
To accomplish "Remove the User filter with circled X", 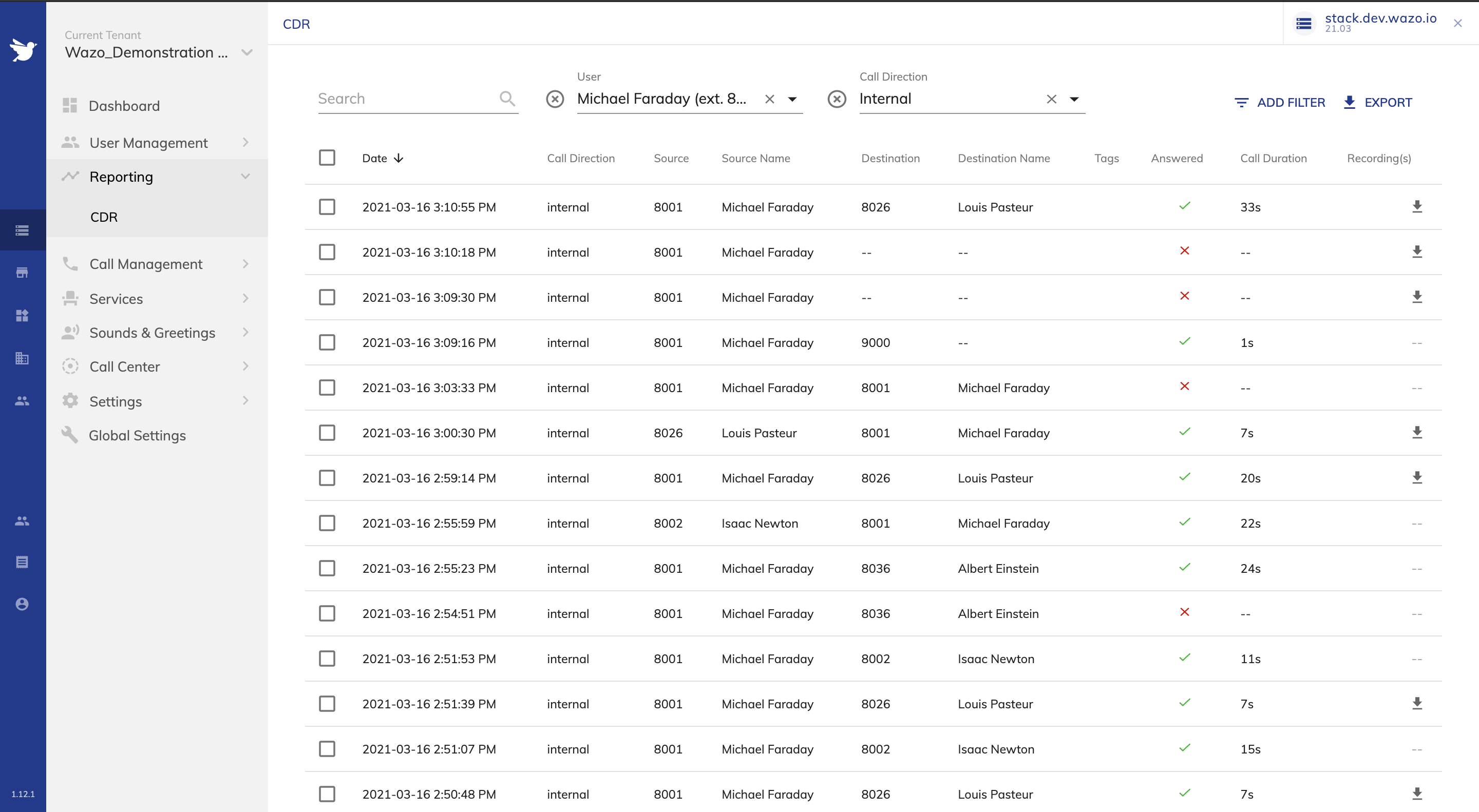I will tap(555, 99).
